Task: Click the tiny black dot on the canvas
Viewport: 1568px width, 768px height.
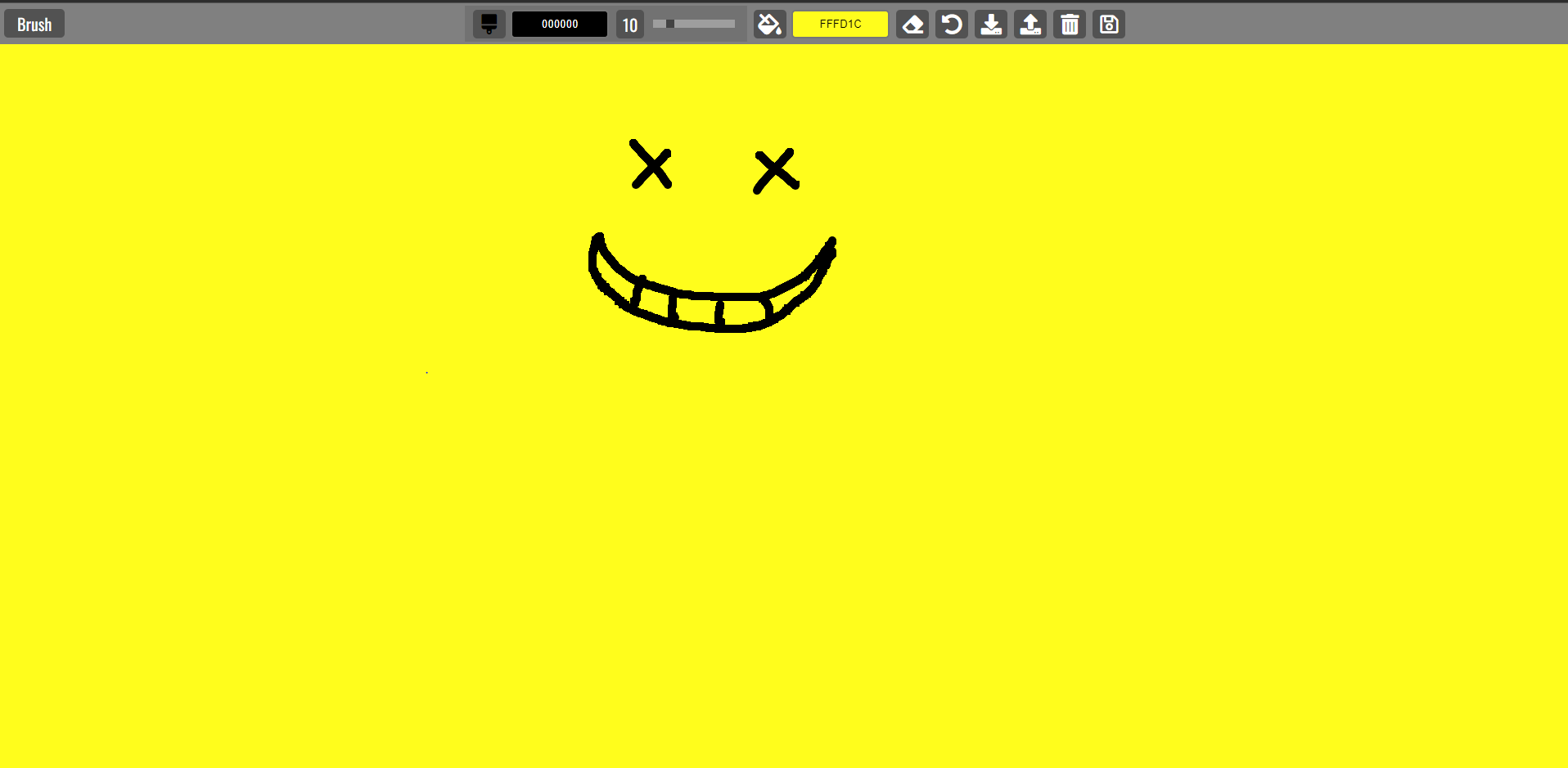Action: [x=426, y=372]
